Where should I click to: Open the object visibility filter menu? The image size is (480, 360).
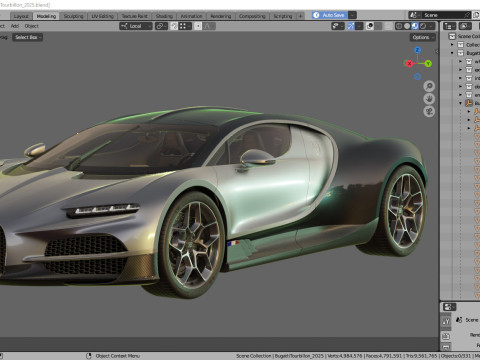(337, 26)
